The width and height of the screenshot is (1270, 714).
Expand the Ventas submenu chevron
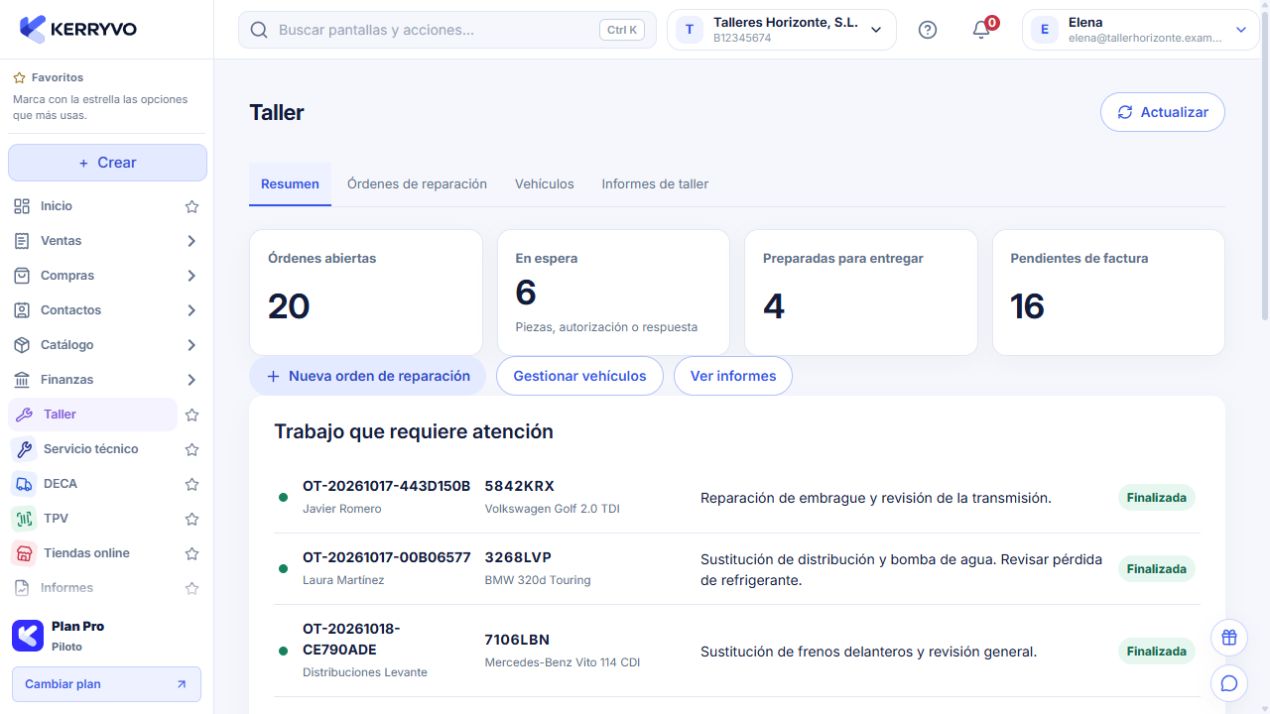(x=191, y=241)
